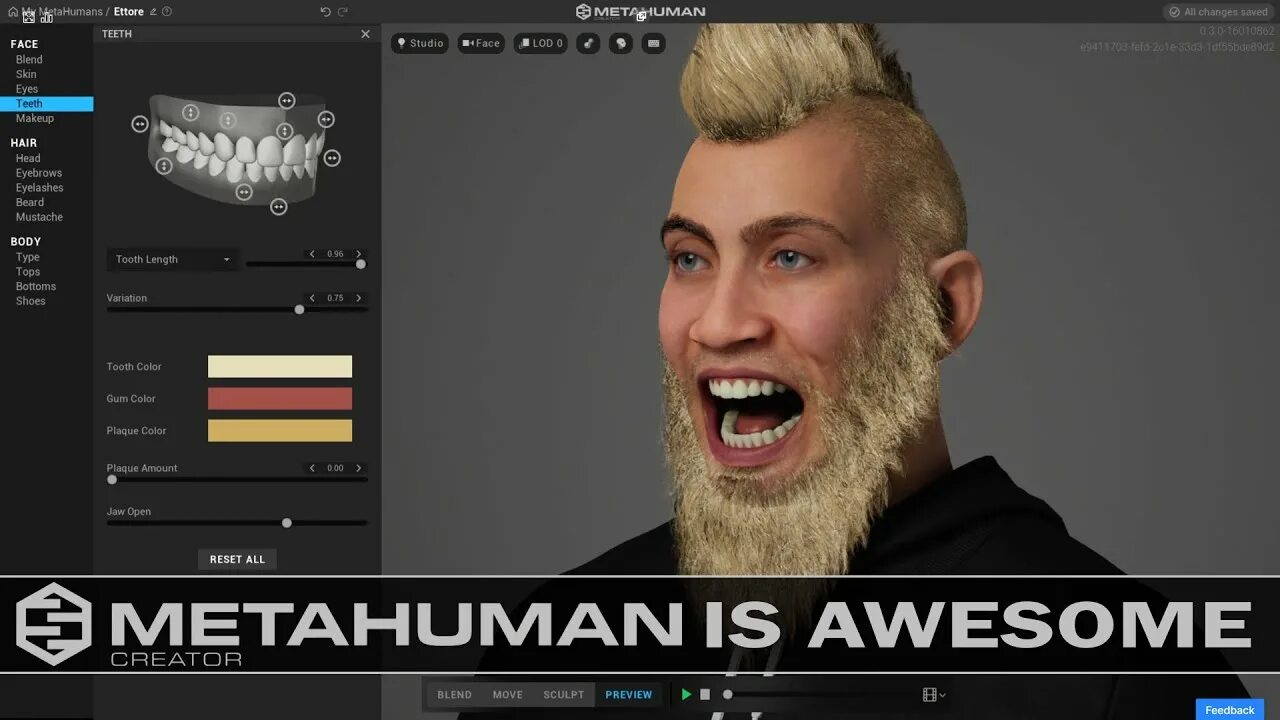The width and height of the screenshot is (1280, 720).
Task: Open the Face camera selector
Action: tap(481, 43)
